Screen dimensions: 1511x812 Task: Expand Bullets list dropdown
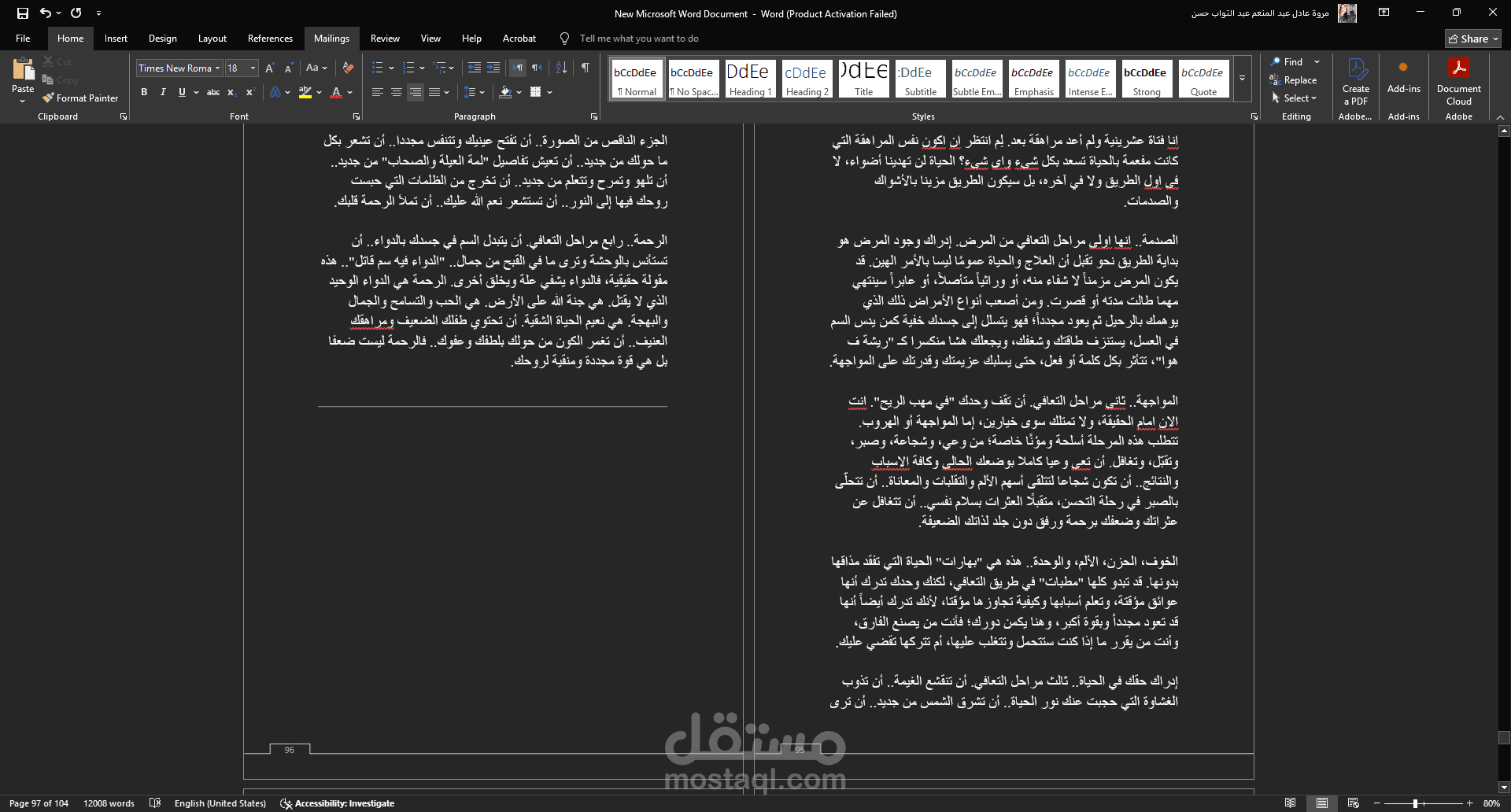[392, 68]
